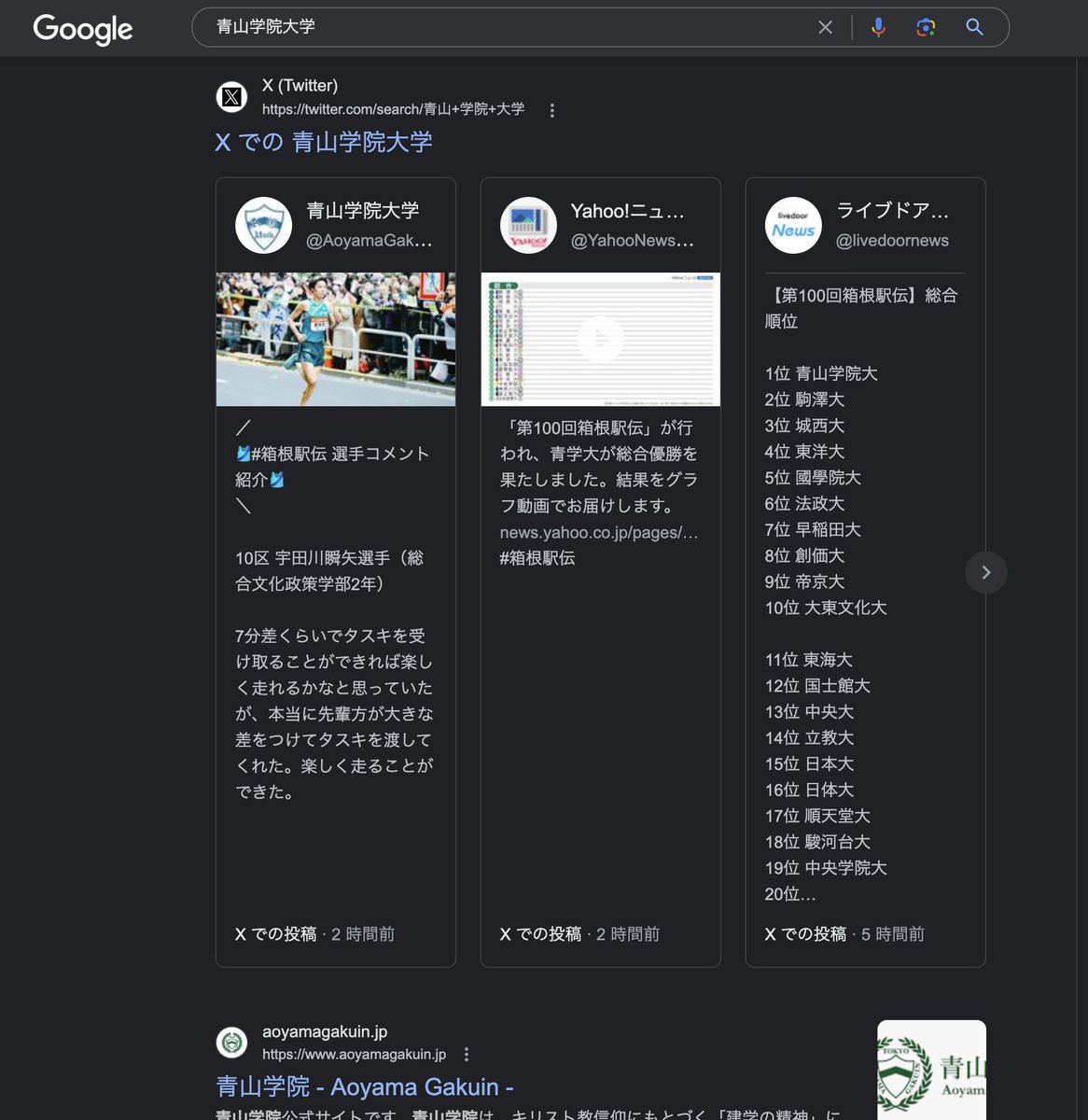Open more options for X (Twitter) result
This screenshot has width=1088, height=1120.
point(552,110)
